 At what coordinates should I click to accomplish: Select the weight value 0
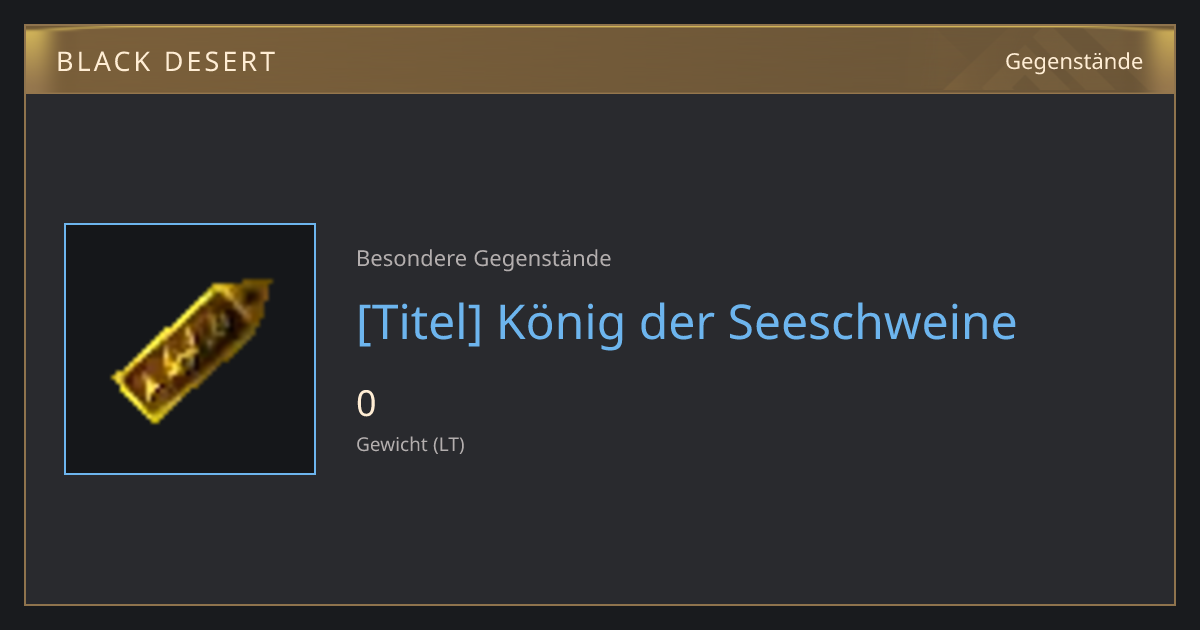pyautogui.click(x=366, y=404)
